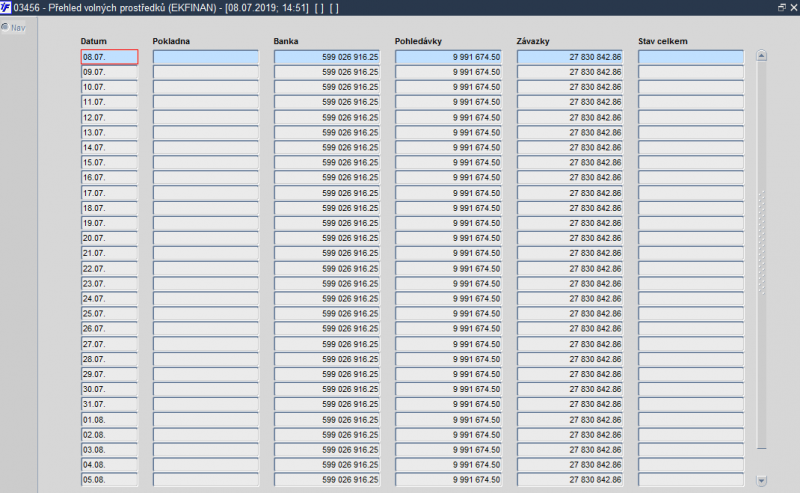Click the Datum column header
The height and width of the screenshot is (493, 800).
click(x=93, y=41)
